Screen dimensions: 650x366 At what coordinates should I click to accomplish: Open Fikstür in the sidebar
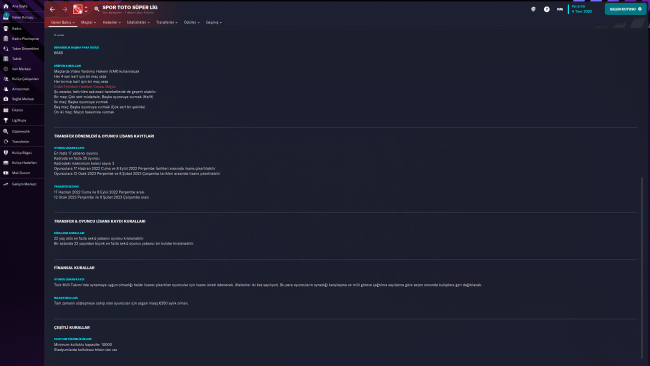[x=17, y=110]
